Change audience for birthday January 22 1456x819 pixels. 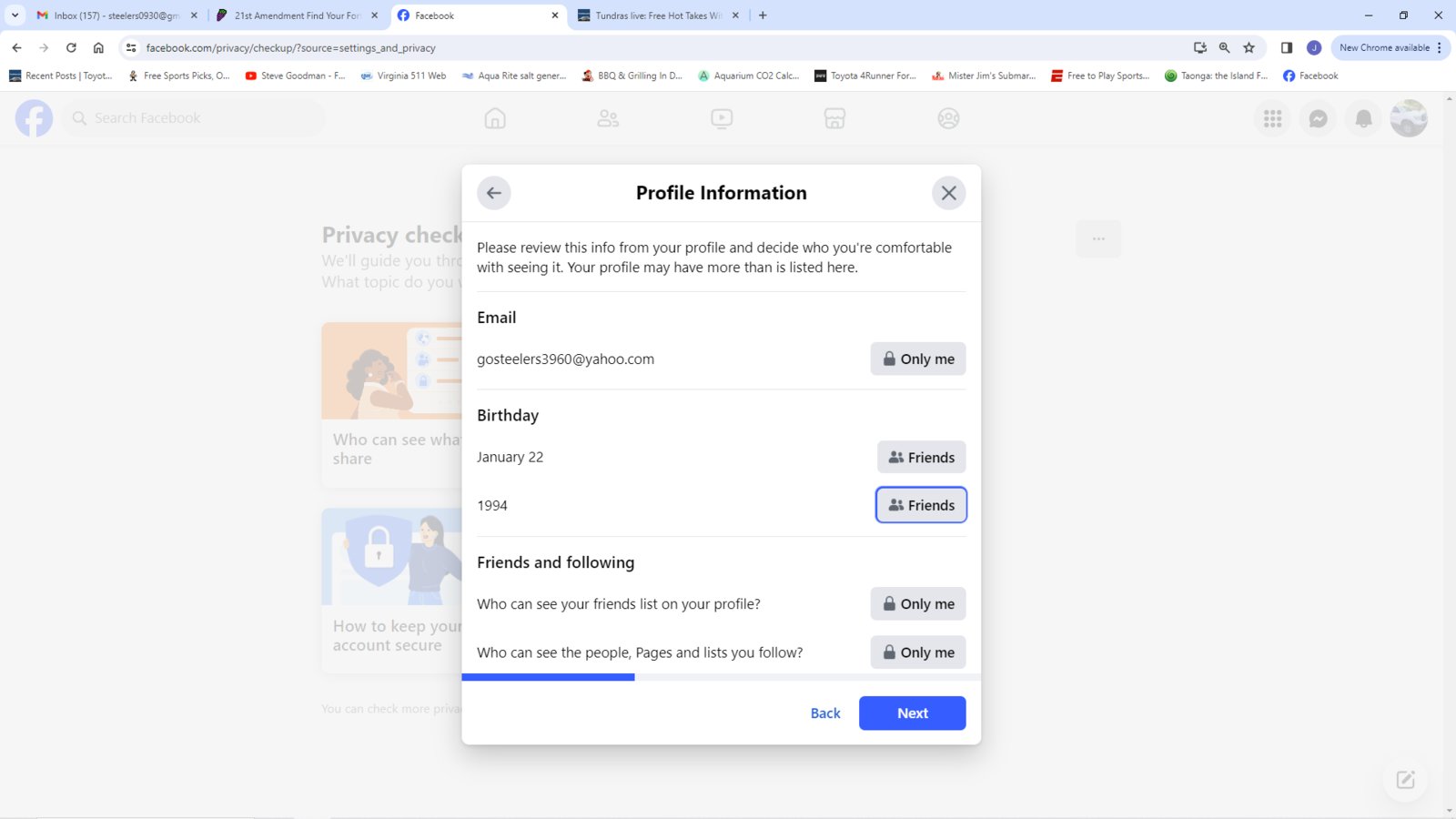(x=921, y=457)
